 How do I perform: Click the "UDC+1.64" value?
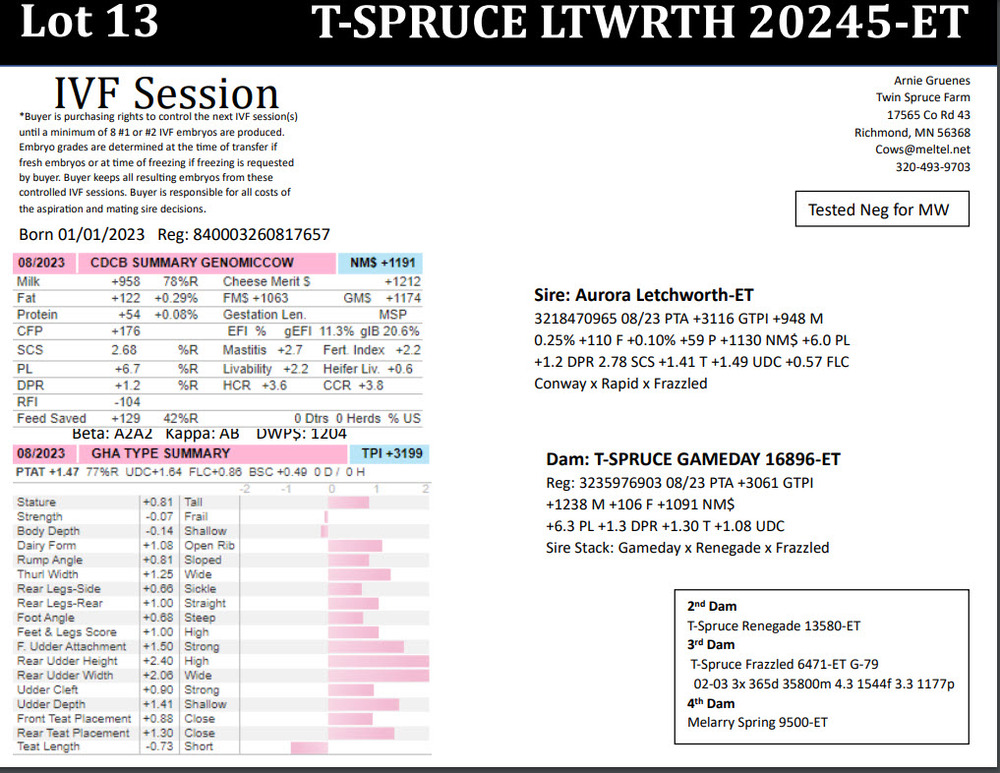click(154, 472)
